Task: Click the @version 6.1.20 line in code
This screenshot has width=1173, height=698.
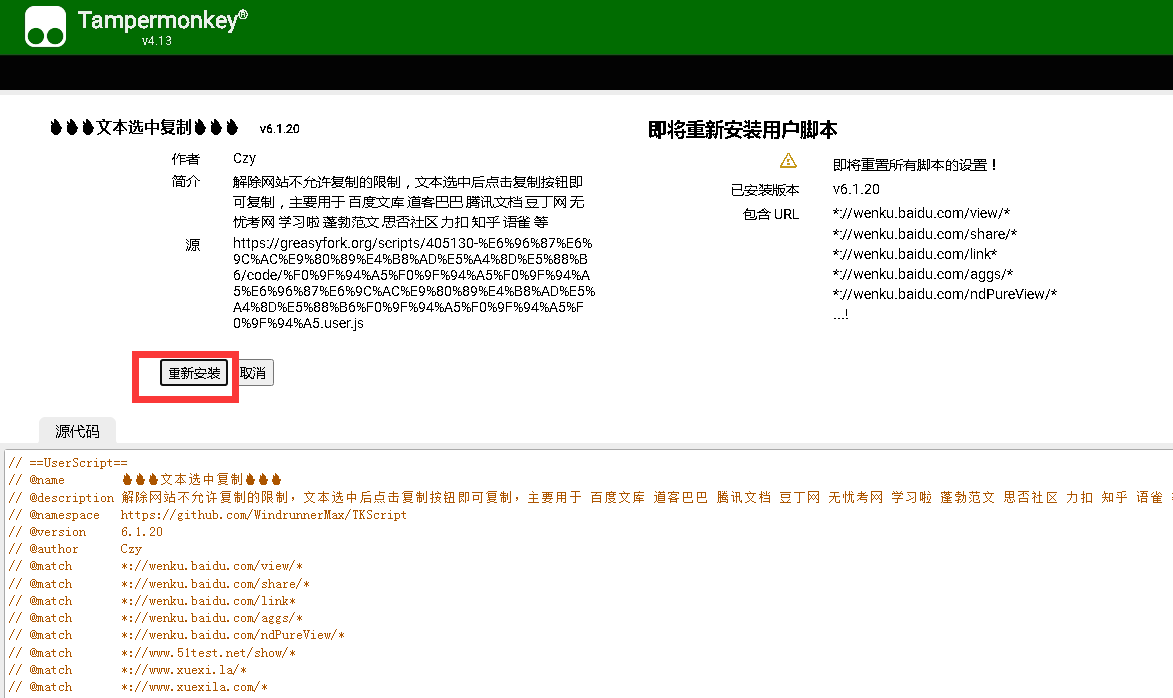Action: (x=85, y=532)
